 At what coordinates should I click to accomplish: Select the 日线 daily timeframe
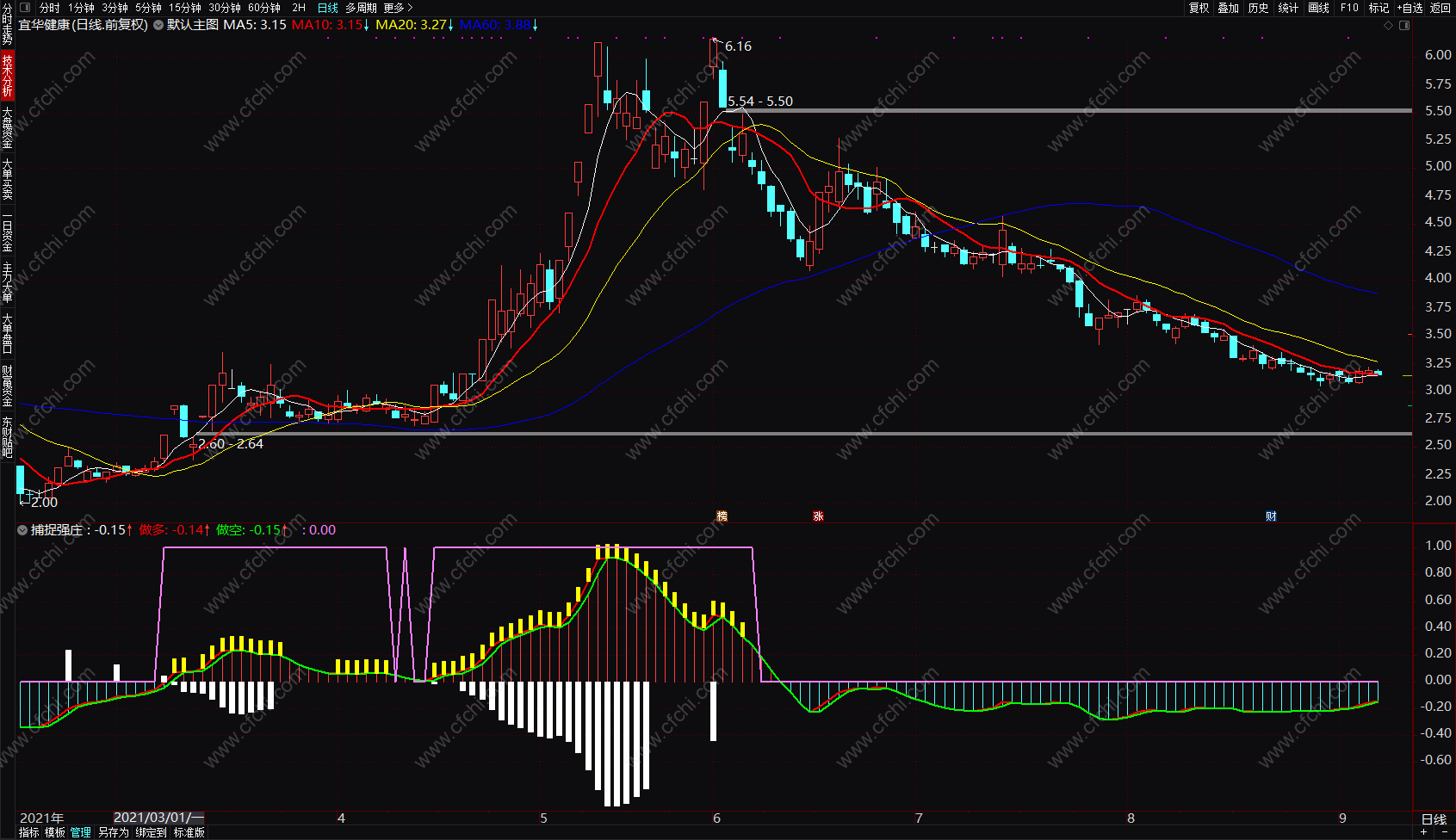point(327,8)
